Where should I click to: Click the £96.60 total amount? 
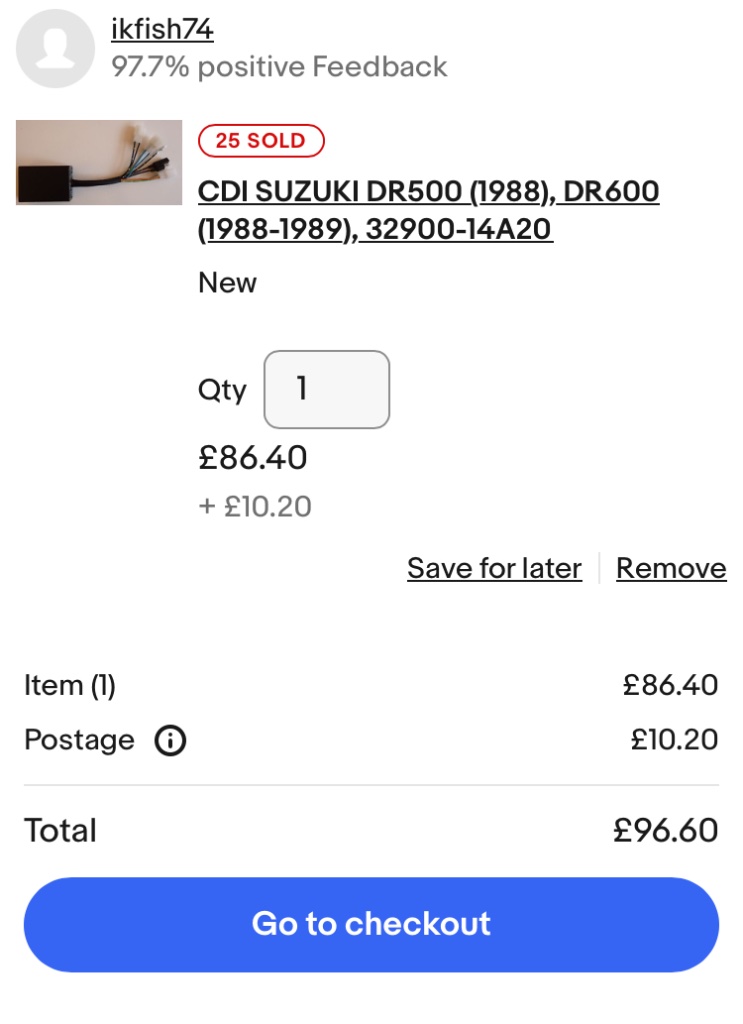(x=665, y=831)
